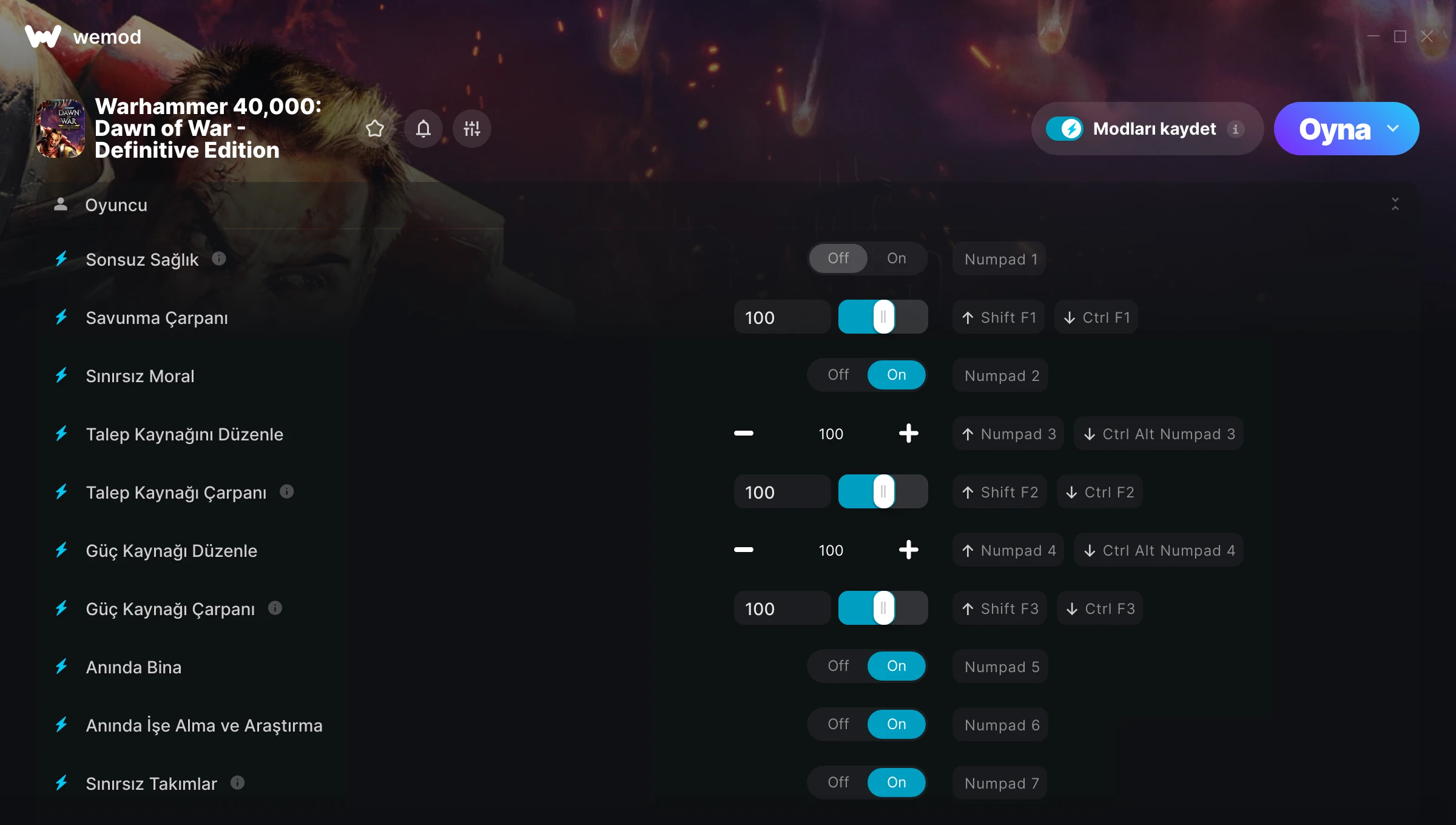This screenshot has width=1456, height=825.
Task: Turn on Sonsuz Sağlık
Action: tap(896, 258)
